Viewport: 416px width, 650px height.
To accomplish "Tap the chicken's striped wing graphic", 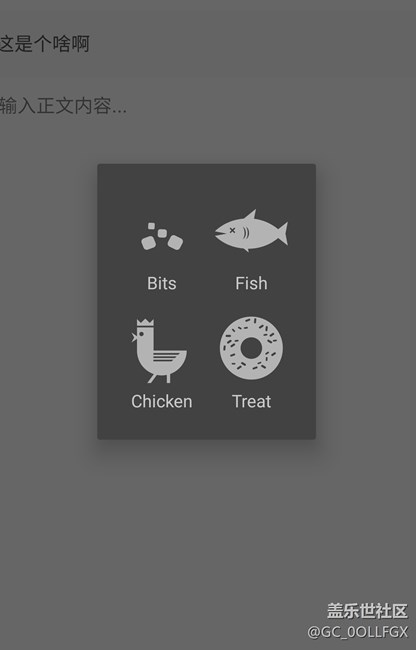I will tap(169, 357).
